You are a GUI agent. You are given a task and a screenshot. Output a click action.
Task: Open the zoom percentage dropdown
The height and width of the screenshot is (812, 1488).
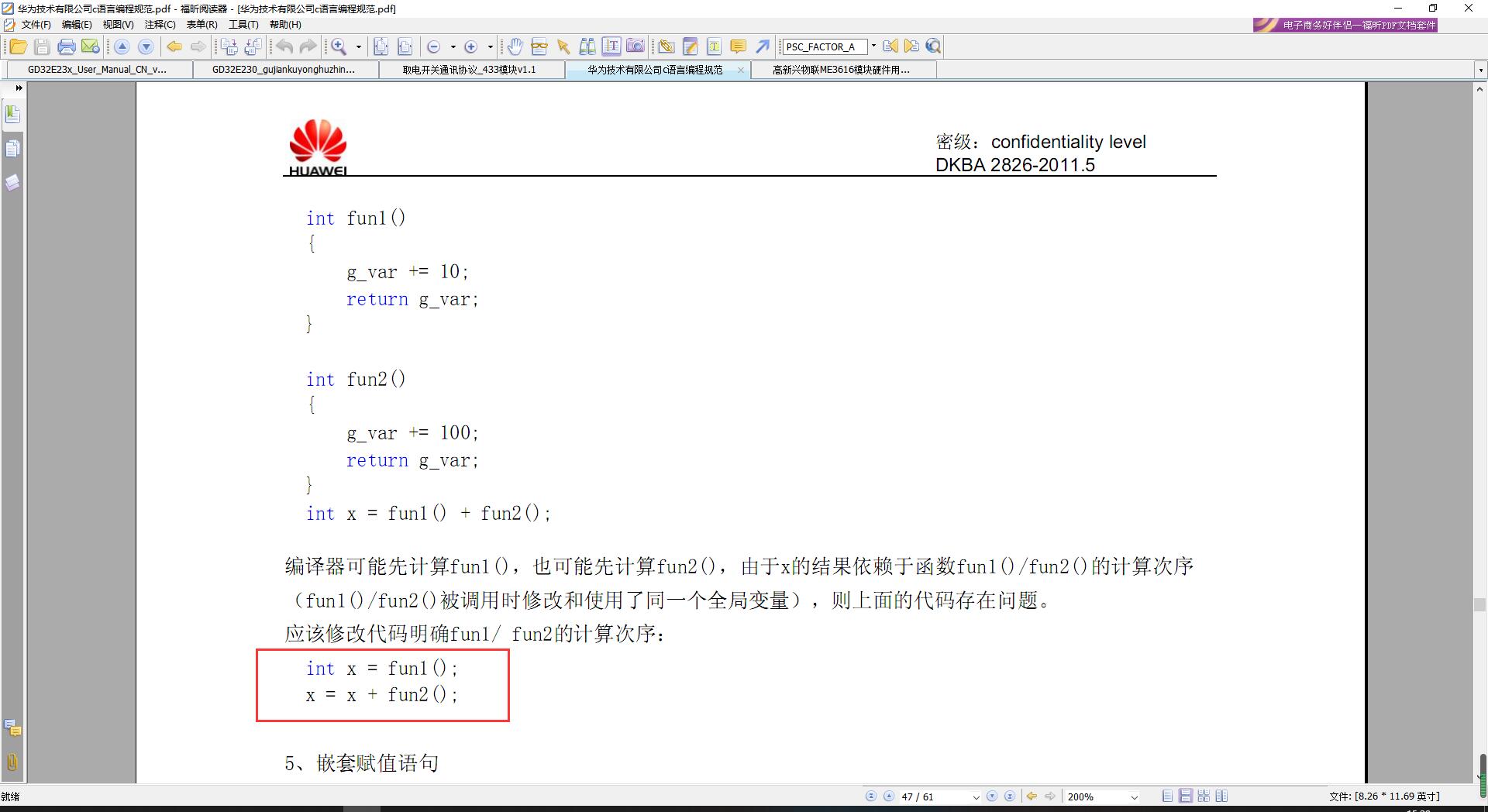point(1134,796)
